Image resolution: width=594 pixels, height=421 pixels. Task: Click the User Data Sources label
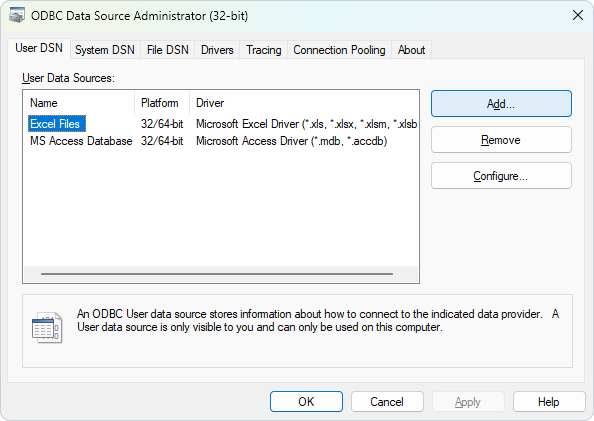68,78
